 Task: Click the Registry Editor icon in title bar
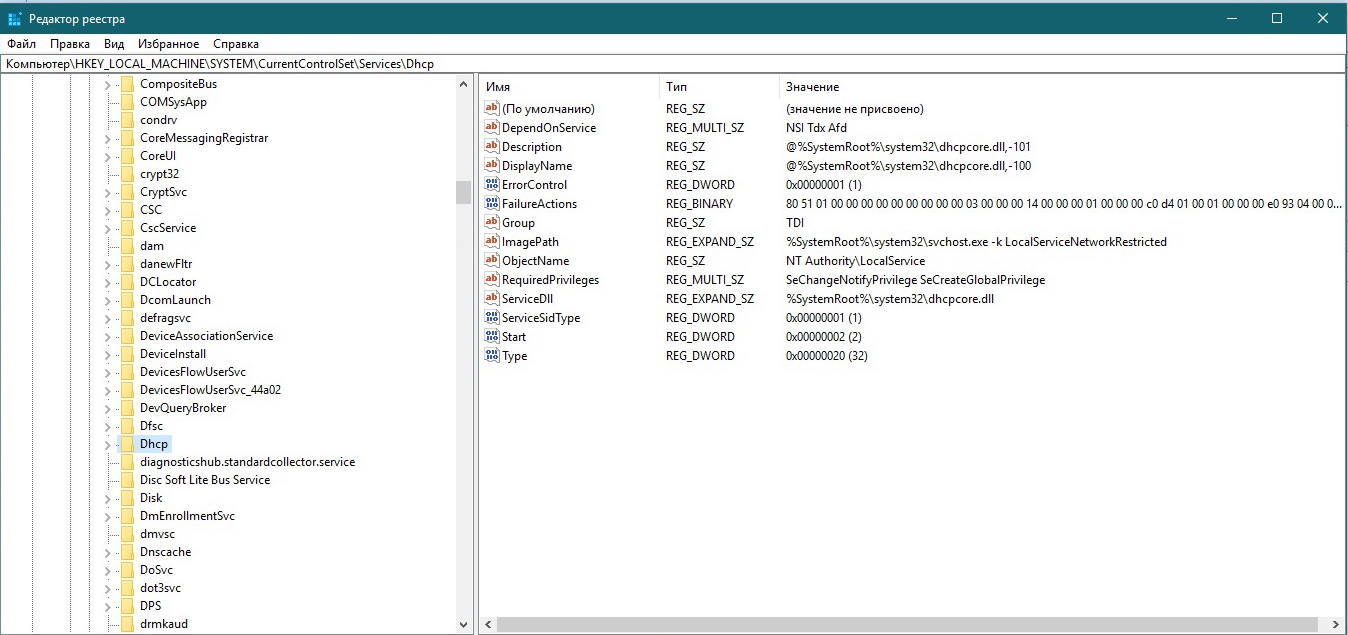(15, 19)
